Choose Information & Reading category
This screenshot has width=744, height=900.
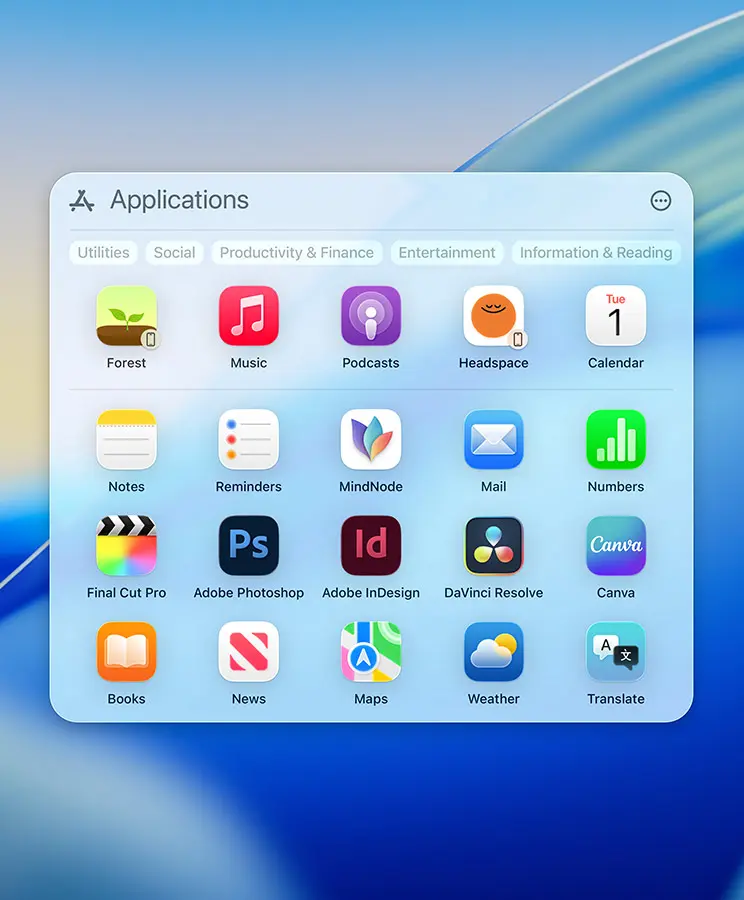click(596, 253)
